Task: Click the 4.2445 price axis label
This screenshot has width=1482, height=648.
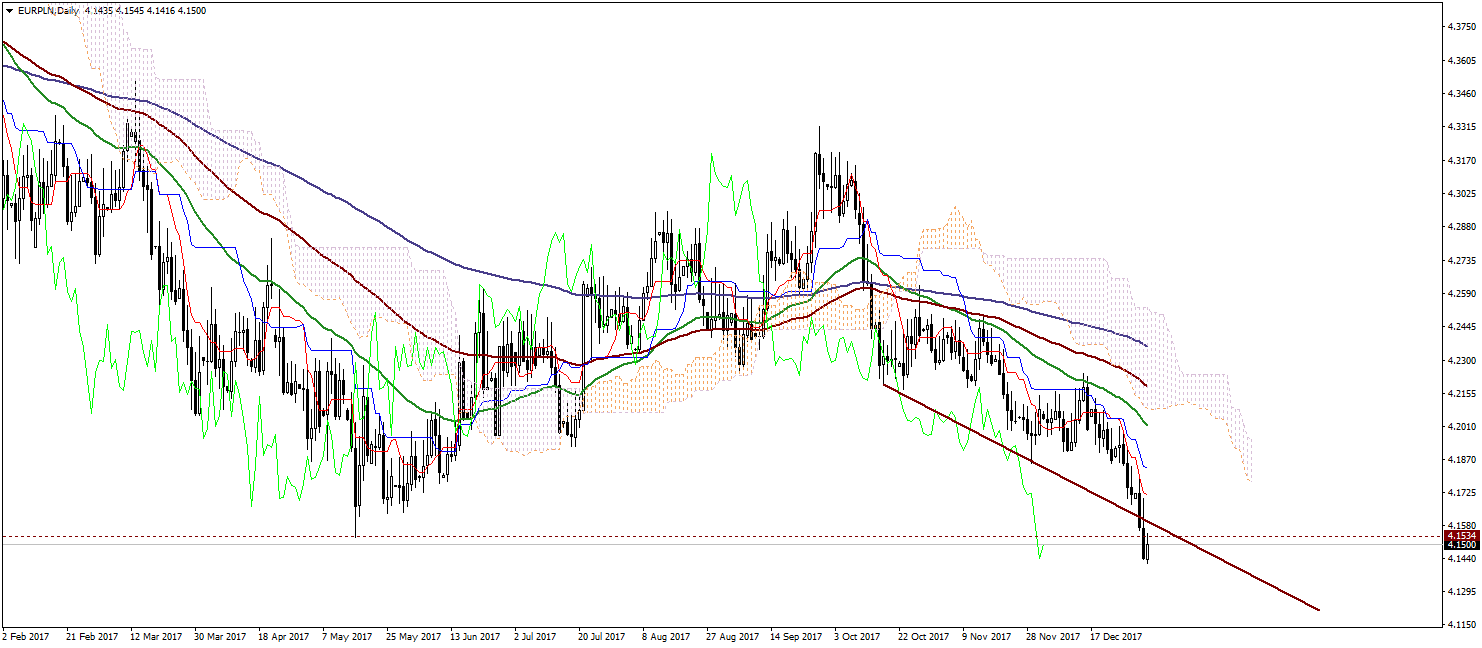Action: (1462, 326)
